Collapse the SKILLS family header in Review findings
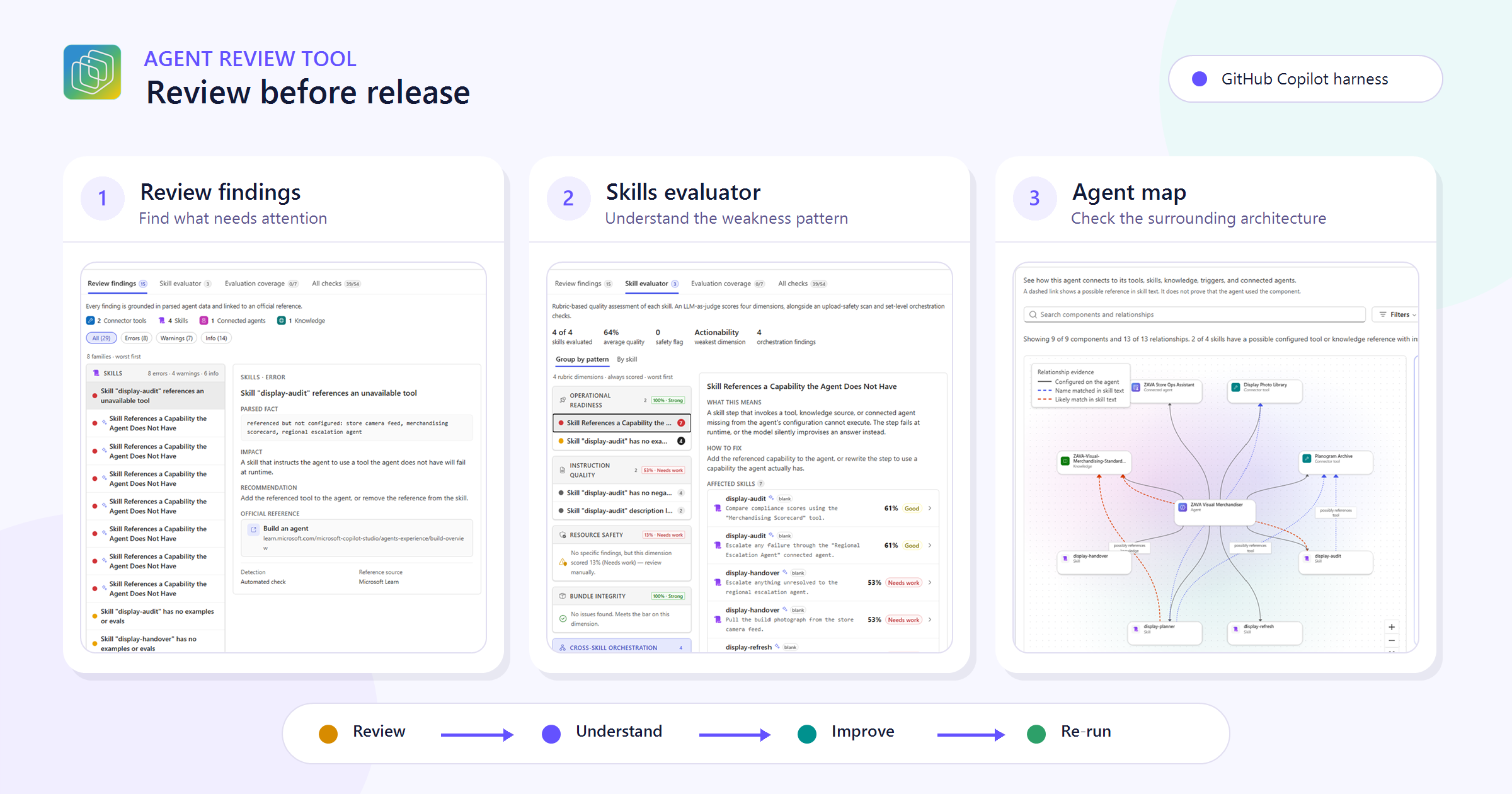 click(x=156, y=373)
